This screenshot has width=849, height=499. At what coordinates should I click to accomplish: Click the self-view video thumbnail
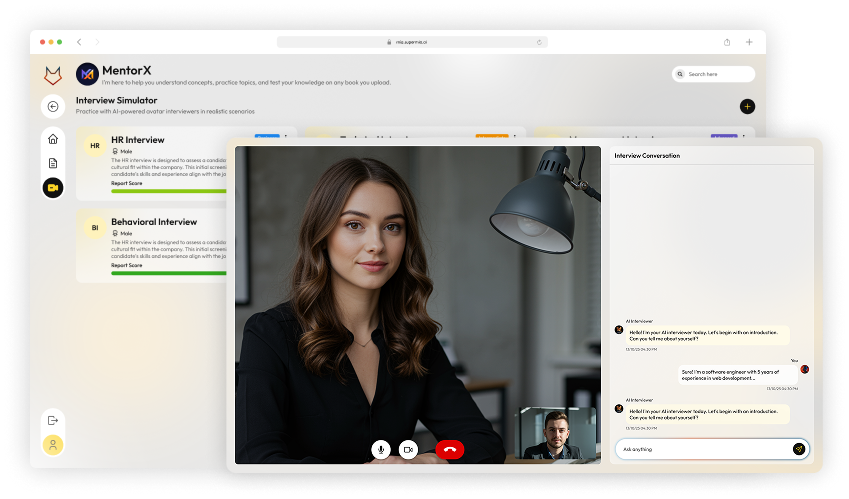pyautogui.click(x=557, y=432)
